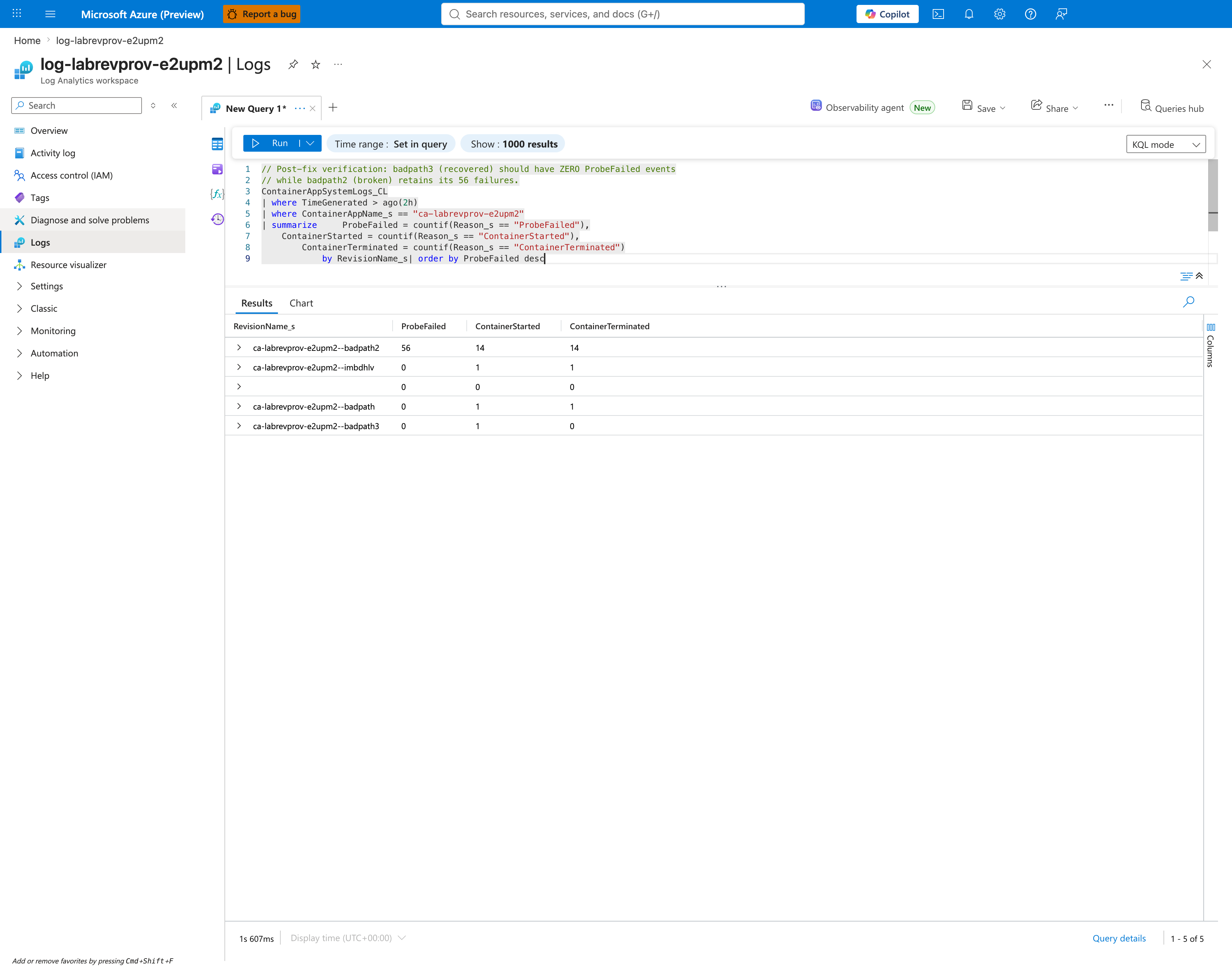Select the Results tab
This screenshot has height=968, width=1232.
point(257,303)
